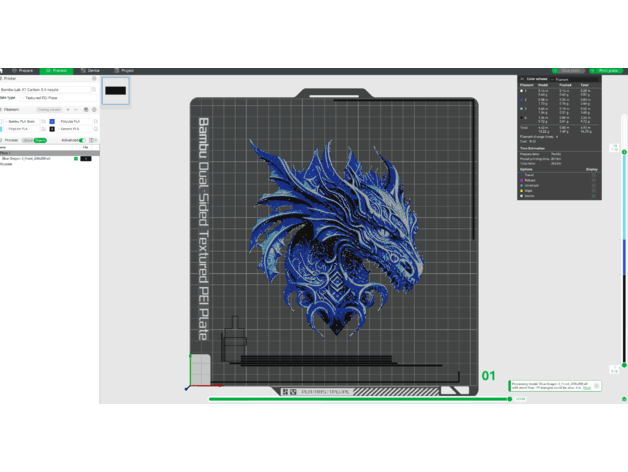Edit filament 3 PolyLite PLA preset icon
The image size is (628, 472).
43,129
